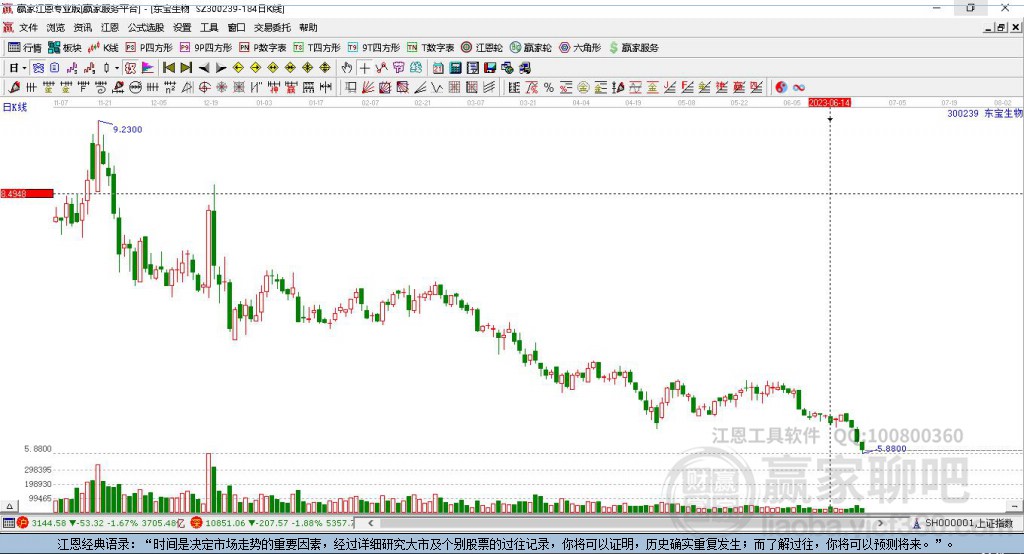Open the 公式选股 menu
This screenshot has height=554, width=1024.
[x=146, y=27]
